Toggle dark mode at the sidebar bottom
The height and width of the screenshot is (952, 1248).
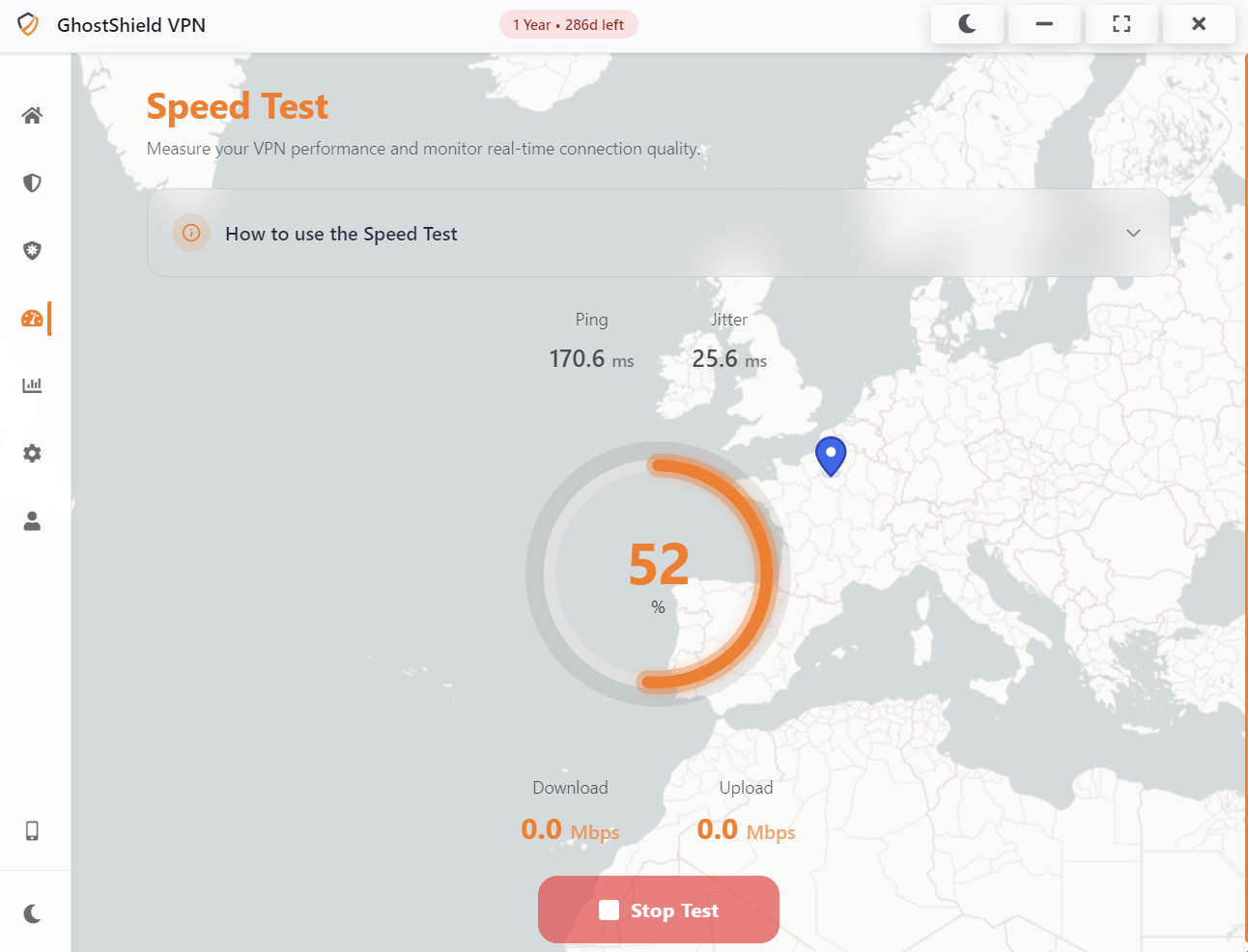32,911
